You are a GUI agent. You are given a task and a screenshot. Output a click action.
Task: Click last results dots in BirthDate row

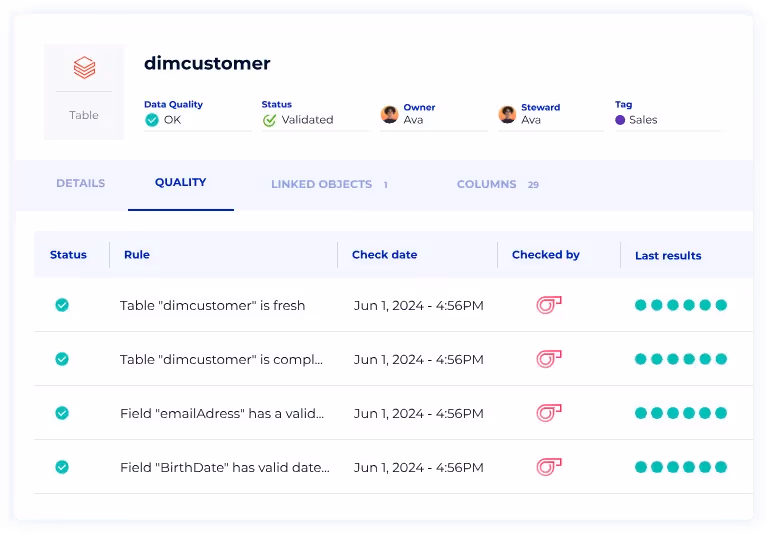pyautogui.click(x=681, y=467)
